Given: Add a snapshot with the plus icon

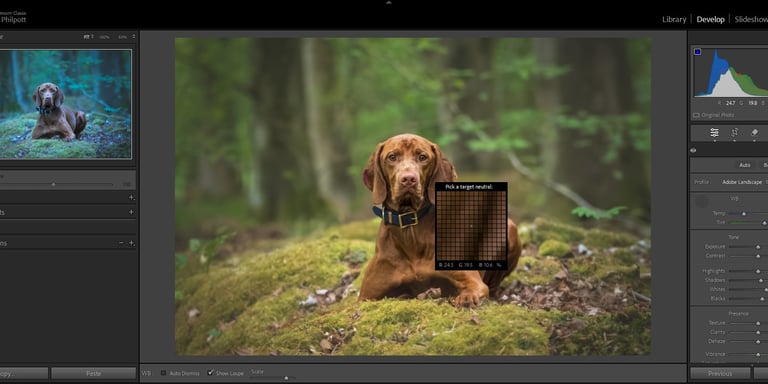Looking at the screenshot, I should (131, 212).
